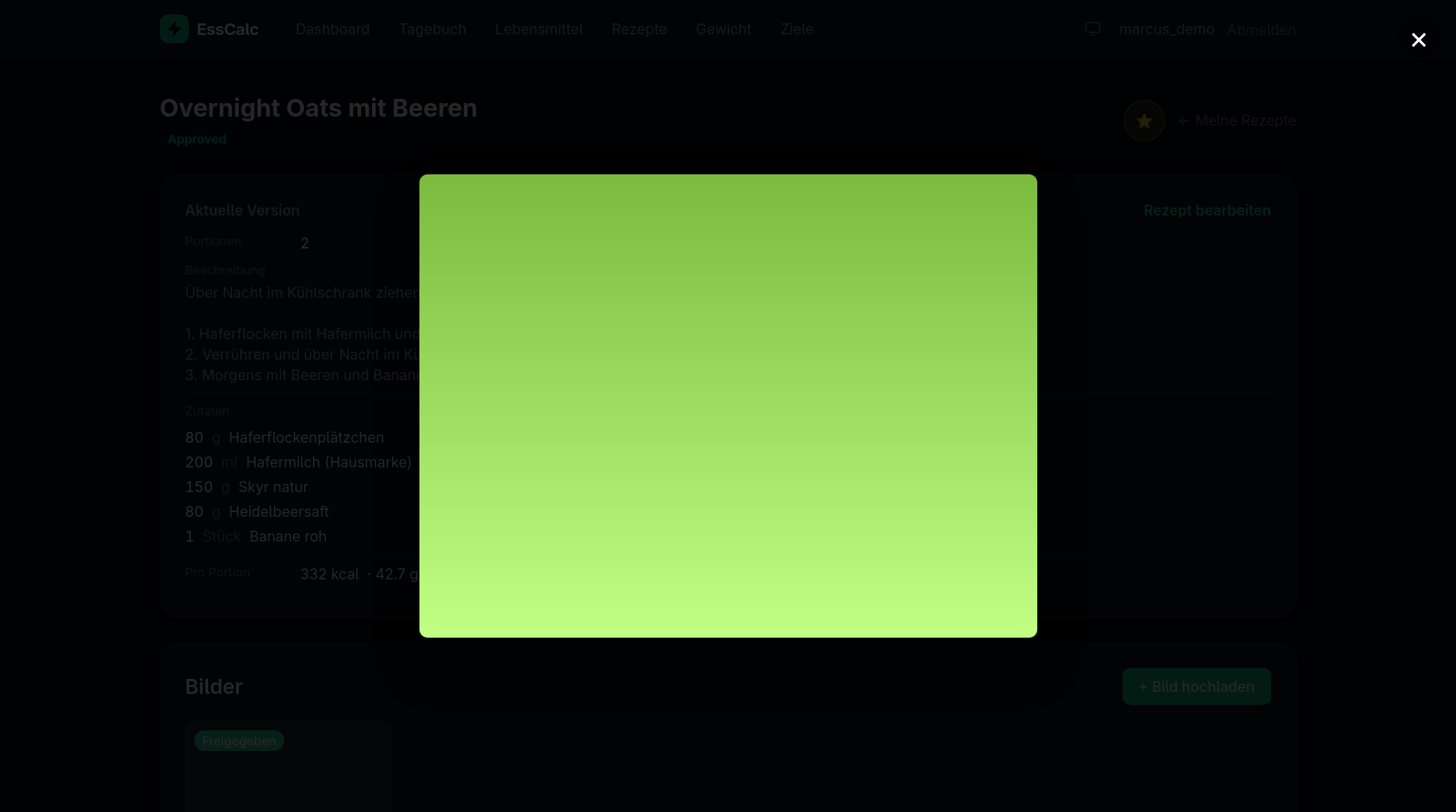Open the Dashboard nav item
This screenshot has width=1456, height=812.
click(332, 29)
